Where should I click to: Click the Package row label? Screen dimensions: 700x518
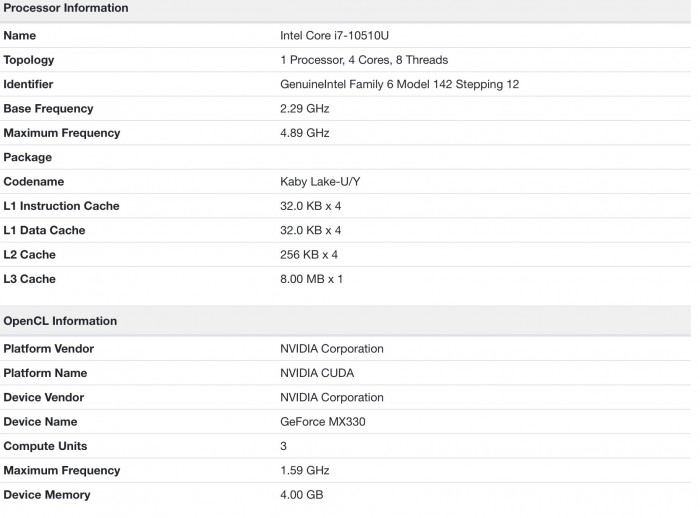point(28,157)
